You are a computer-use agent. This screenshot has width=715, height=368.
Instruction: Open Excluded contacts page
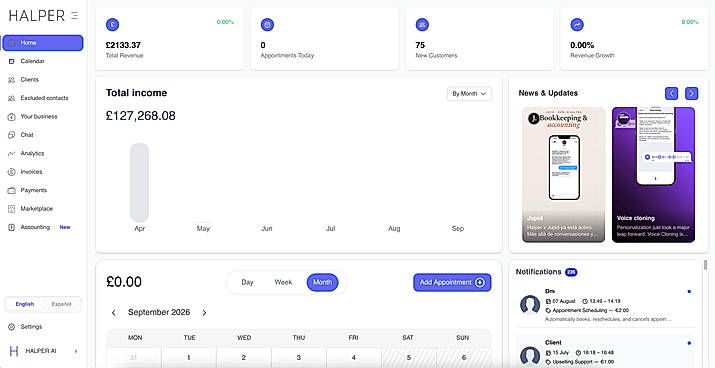click(43, 98)
